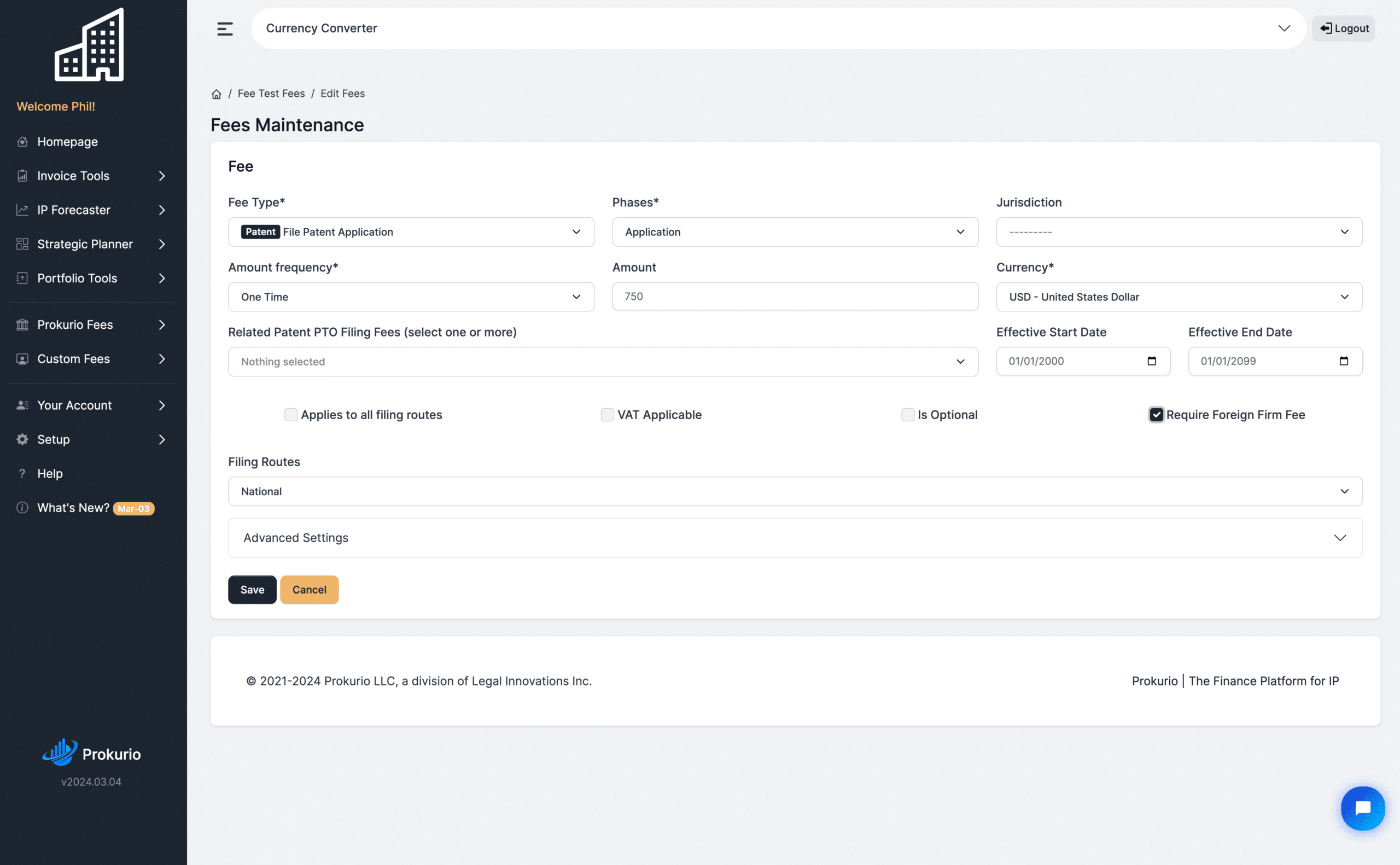Expand the Advanced Settings section
Image resolution: width=1400 pixels, height=865 pixels.
point(795,538)
